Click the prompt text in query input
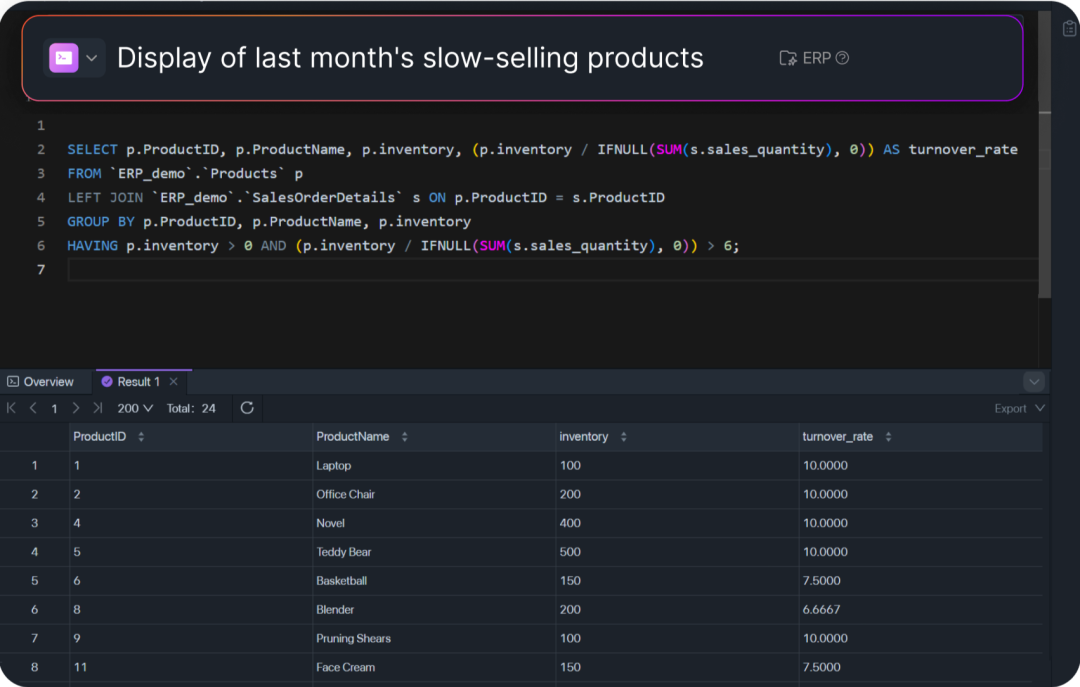Screen dimensions: 1080x687 pyautogui.click(x=410, y=58)
